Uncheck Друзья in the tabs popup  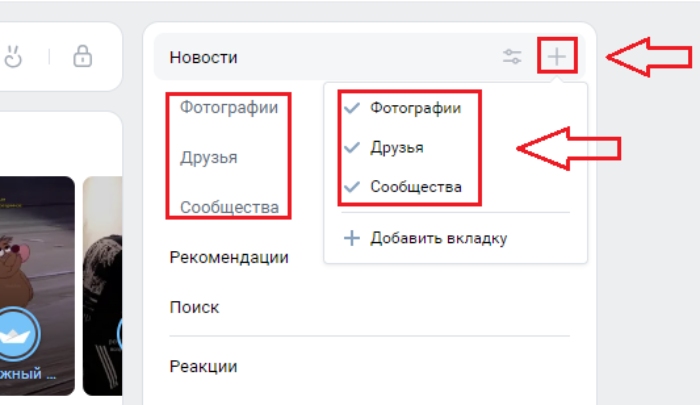coord(351,147)
